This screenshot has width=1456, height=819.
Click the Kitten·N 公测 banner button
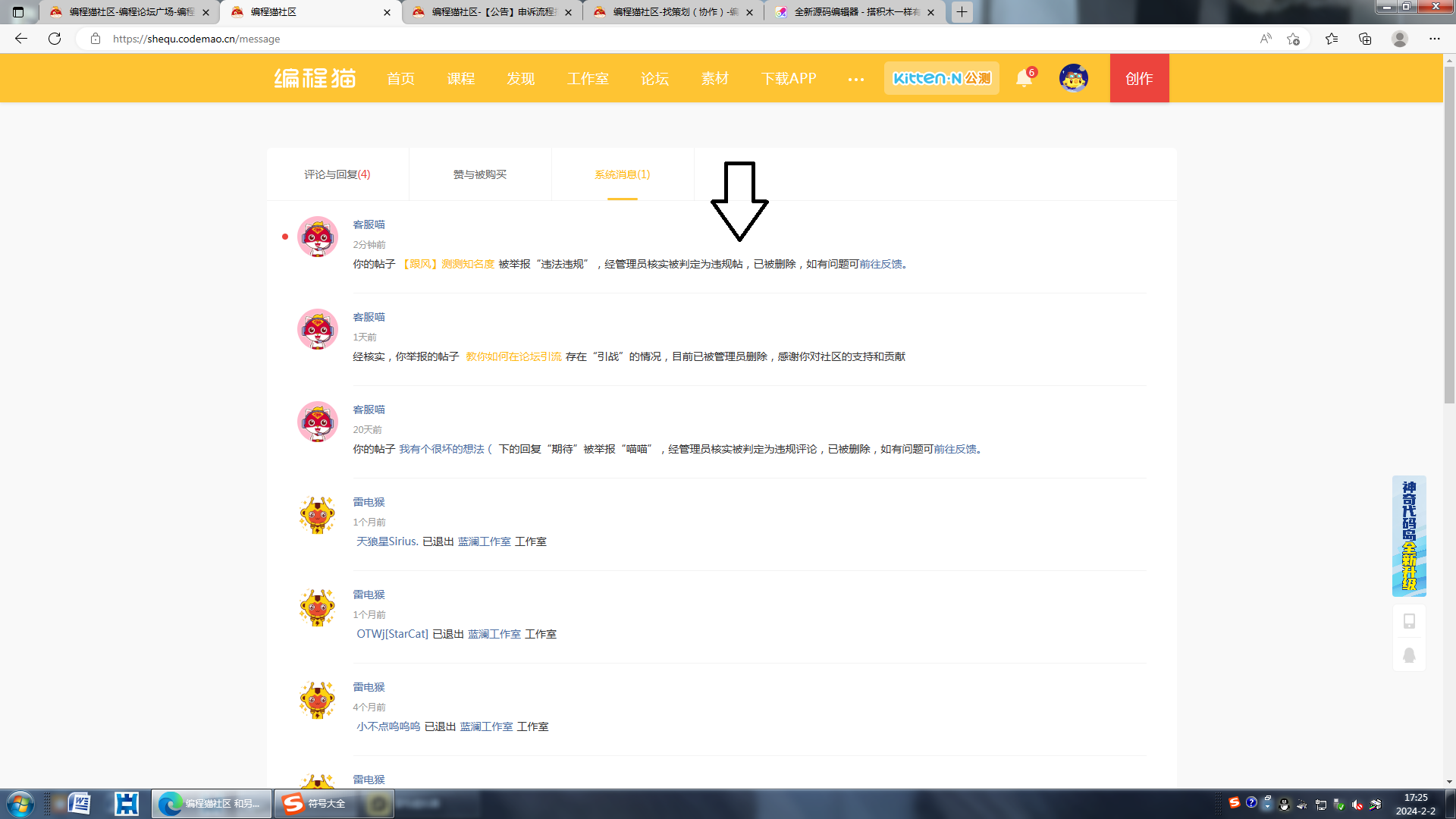[x=942, y=78]
